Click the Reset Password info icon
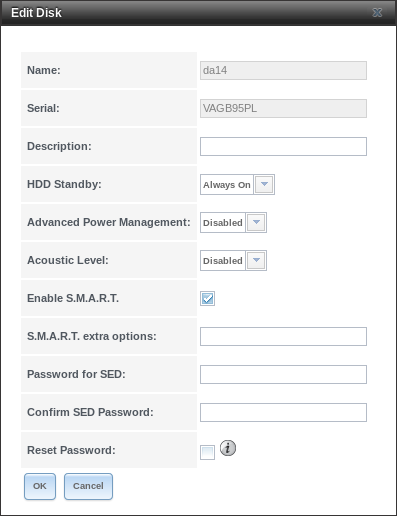Viewport: 397px width, 516px height. [228, 448]
